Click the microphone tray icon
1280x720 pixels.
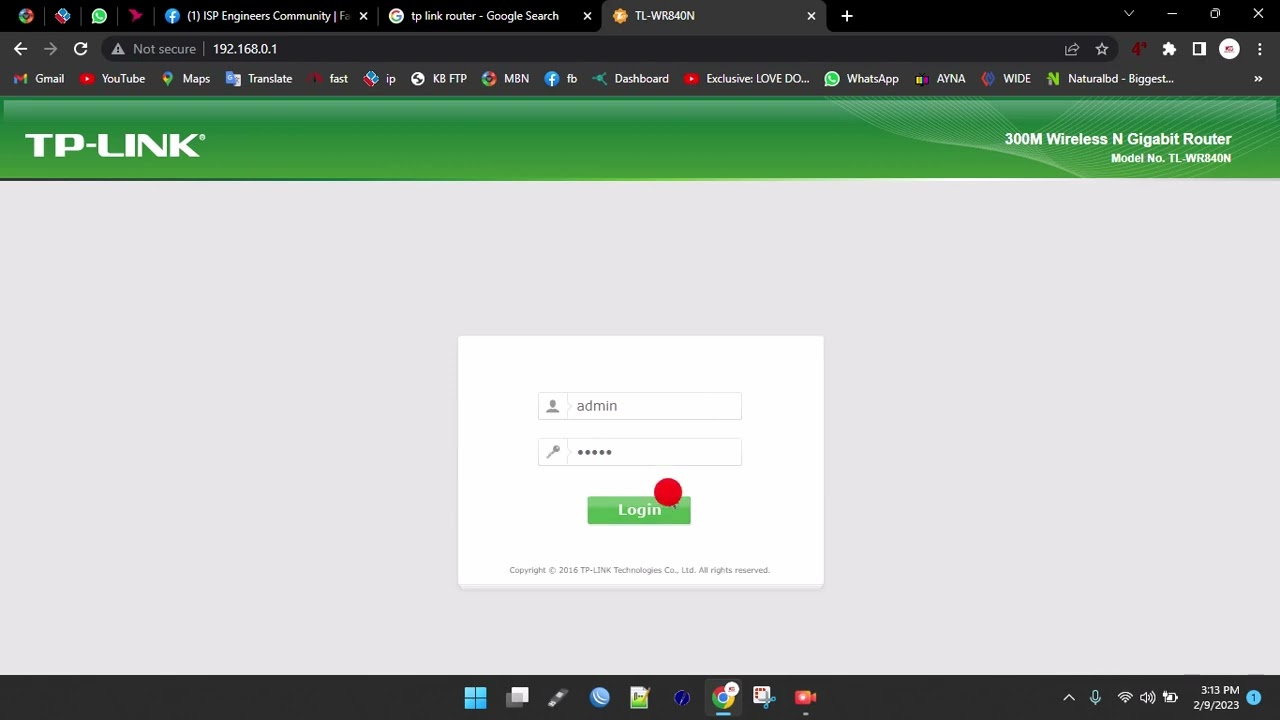pos(1095,698)
